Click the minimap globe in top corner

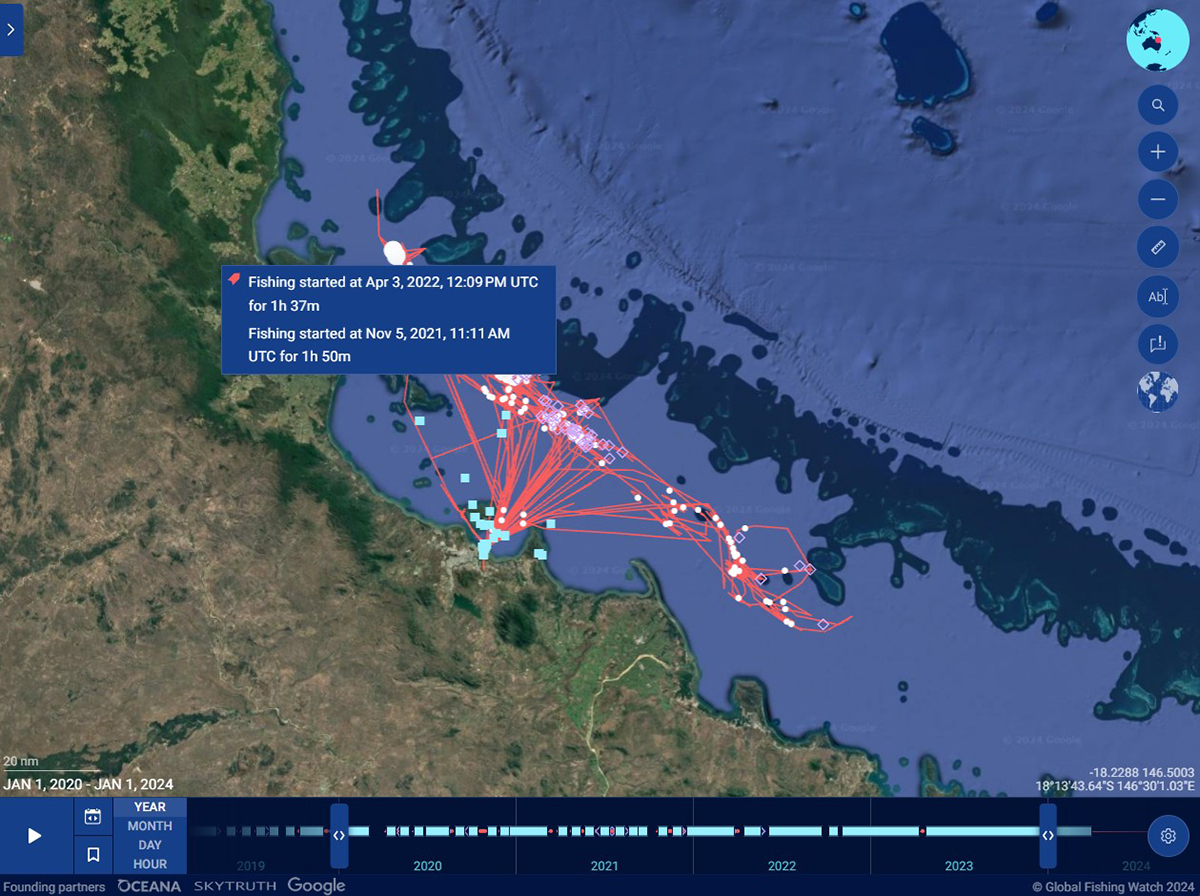coord(1157,39)
